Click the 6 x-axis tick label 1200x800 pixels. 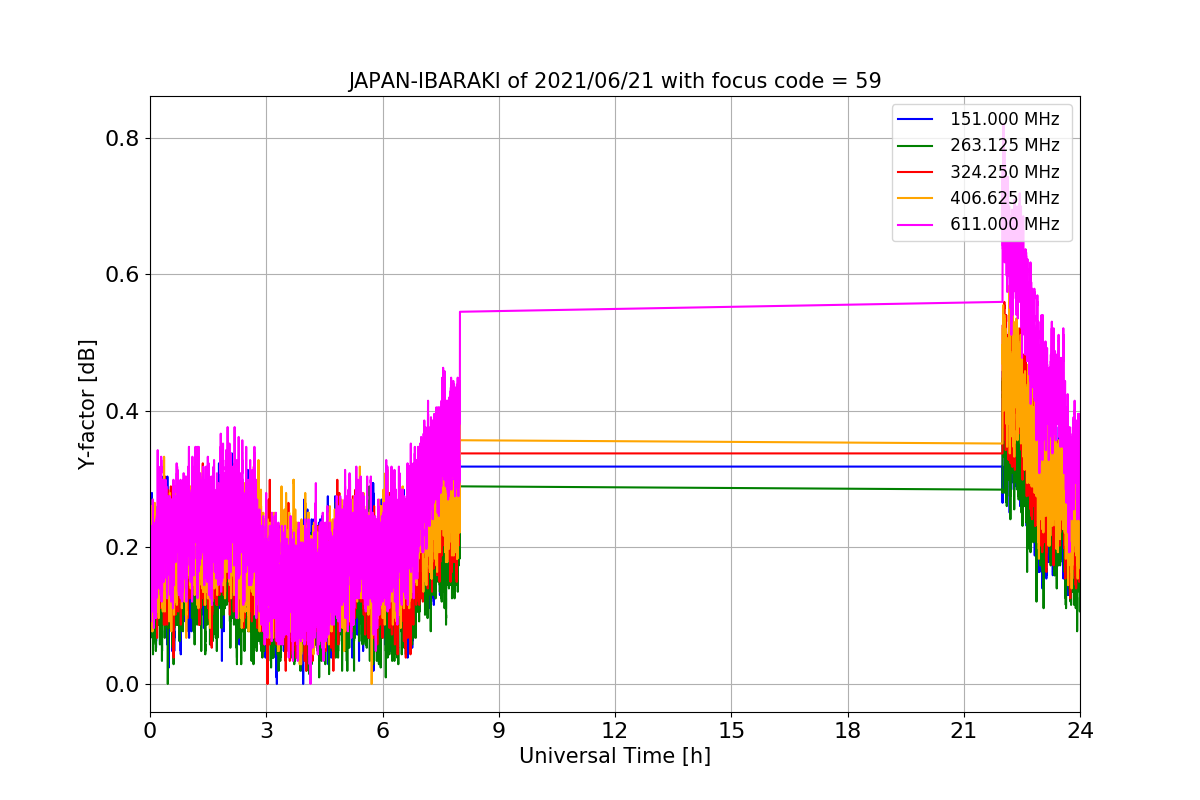pos(383,731)
